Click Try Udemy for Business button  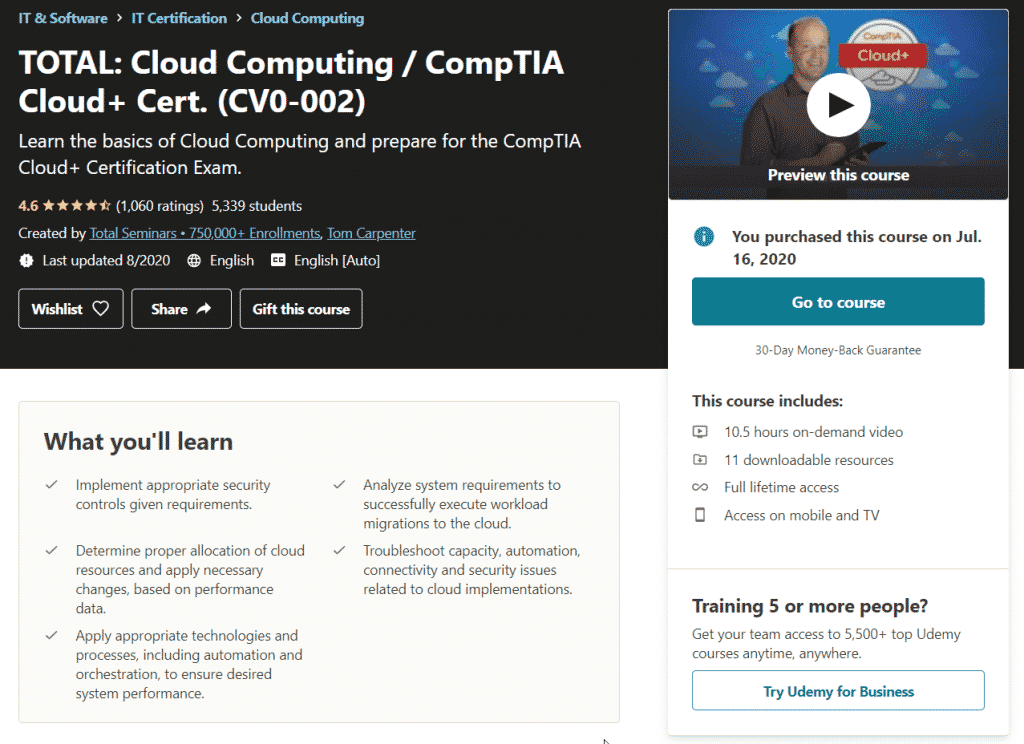(x=839, y=690)
